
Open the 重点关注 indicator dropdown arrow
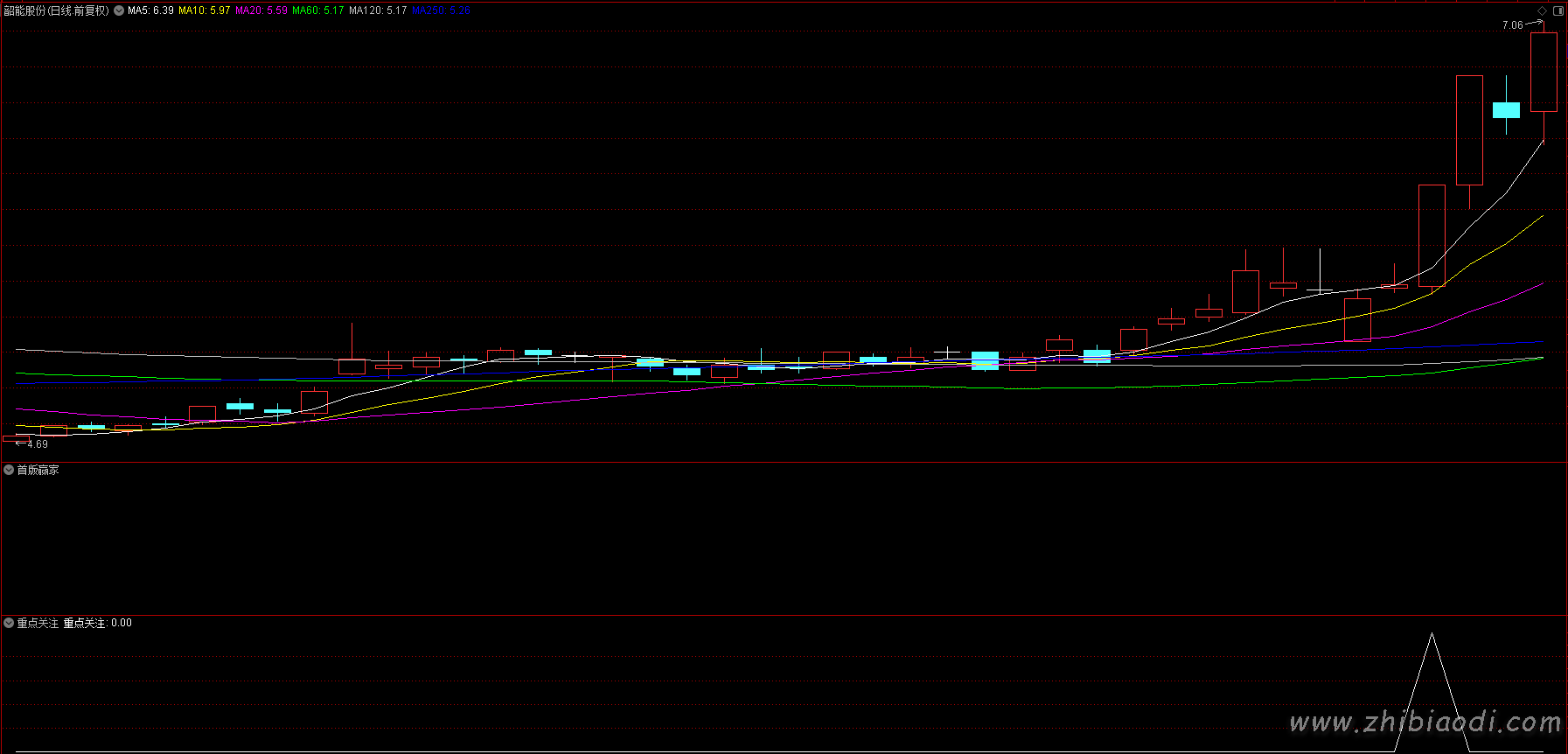click(9, 623)
